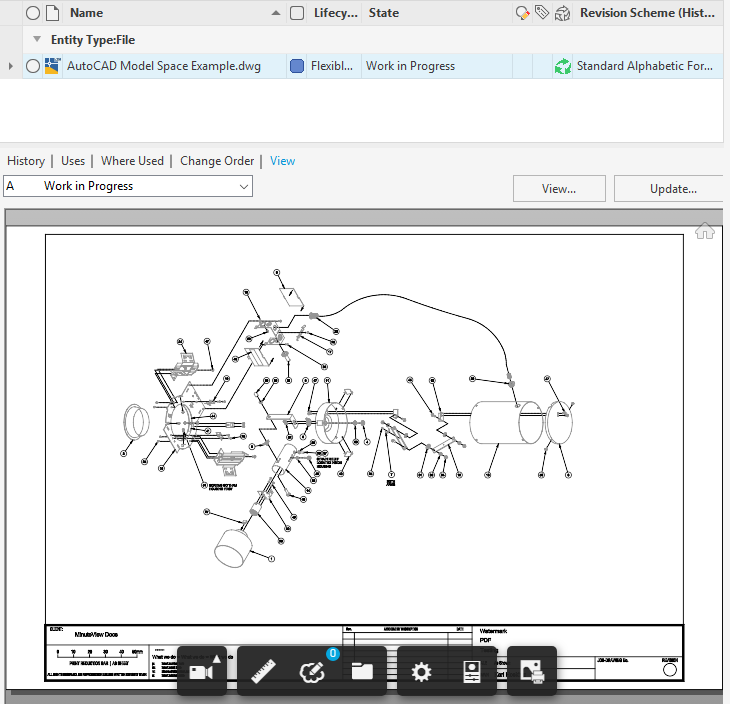Image resolution: width=730 pixels, height=704 pixels.
Task: Sort by the State column header
Action: (x=384, y=13)
